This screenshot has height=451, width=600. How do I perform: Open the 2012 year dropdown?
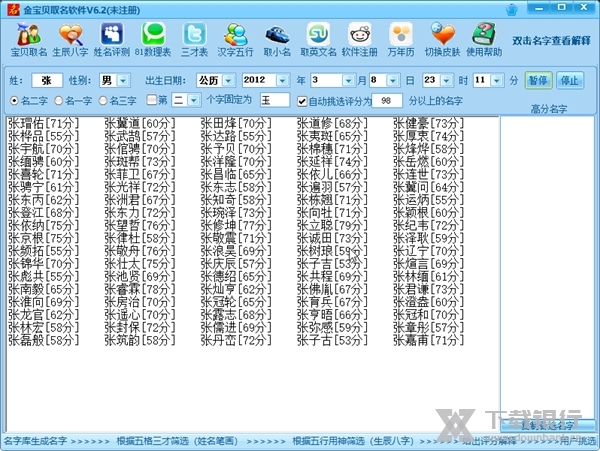282,80
